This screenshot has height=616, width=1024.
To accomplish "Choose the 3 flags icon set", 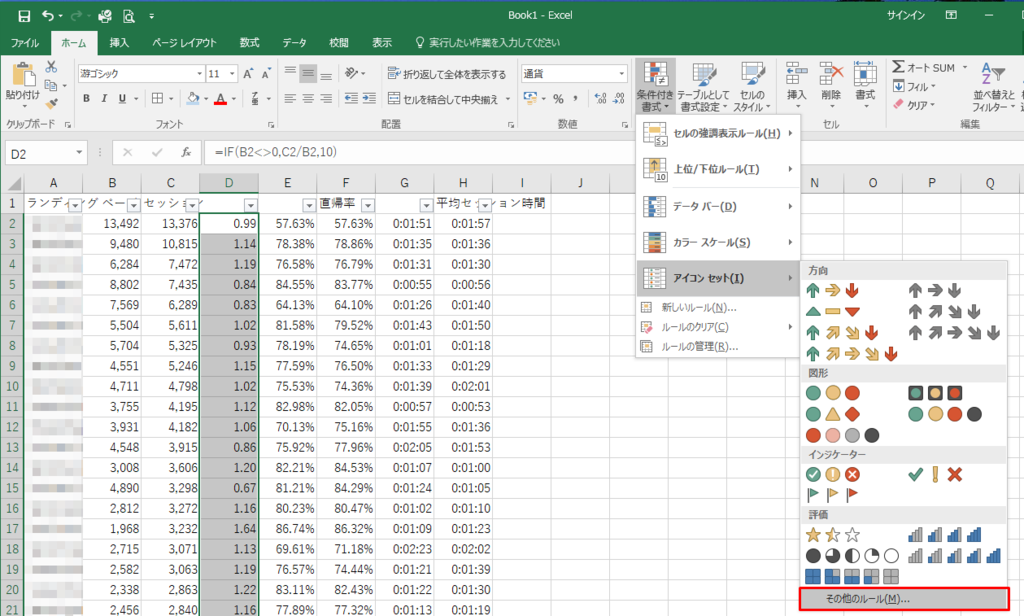I will pos(833,494).
